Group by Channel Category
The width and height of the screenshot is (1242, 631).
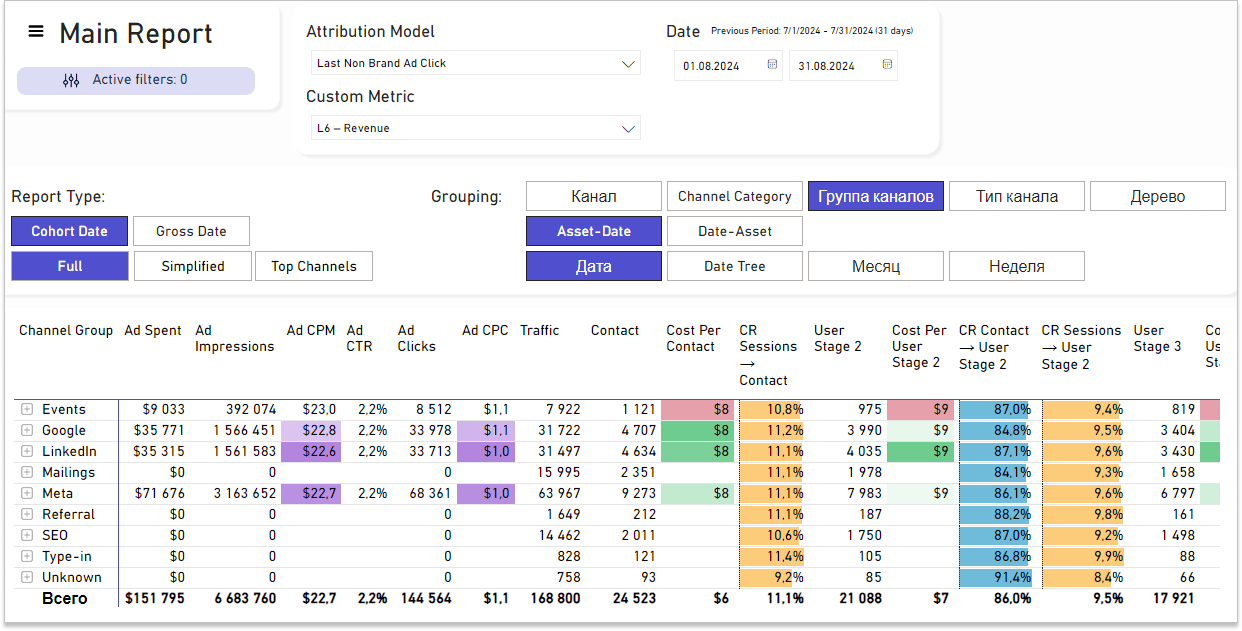tap(734, 196)
